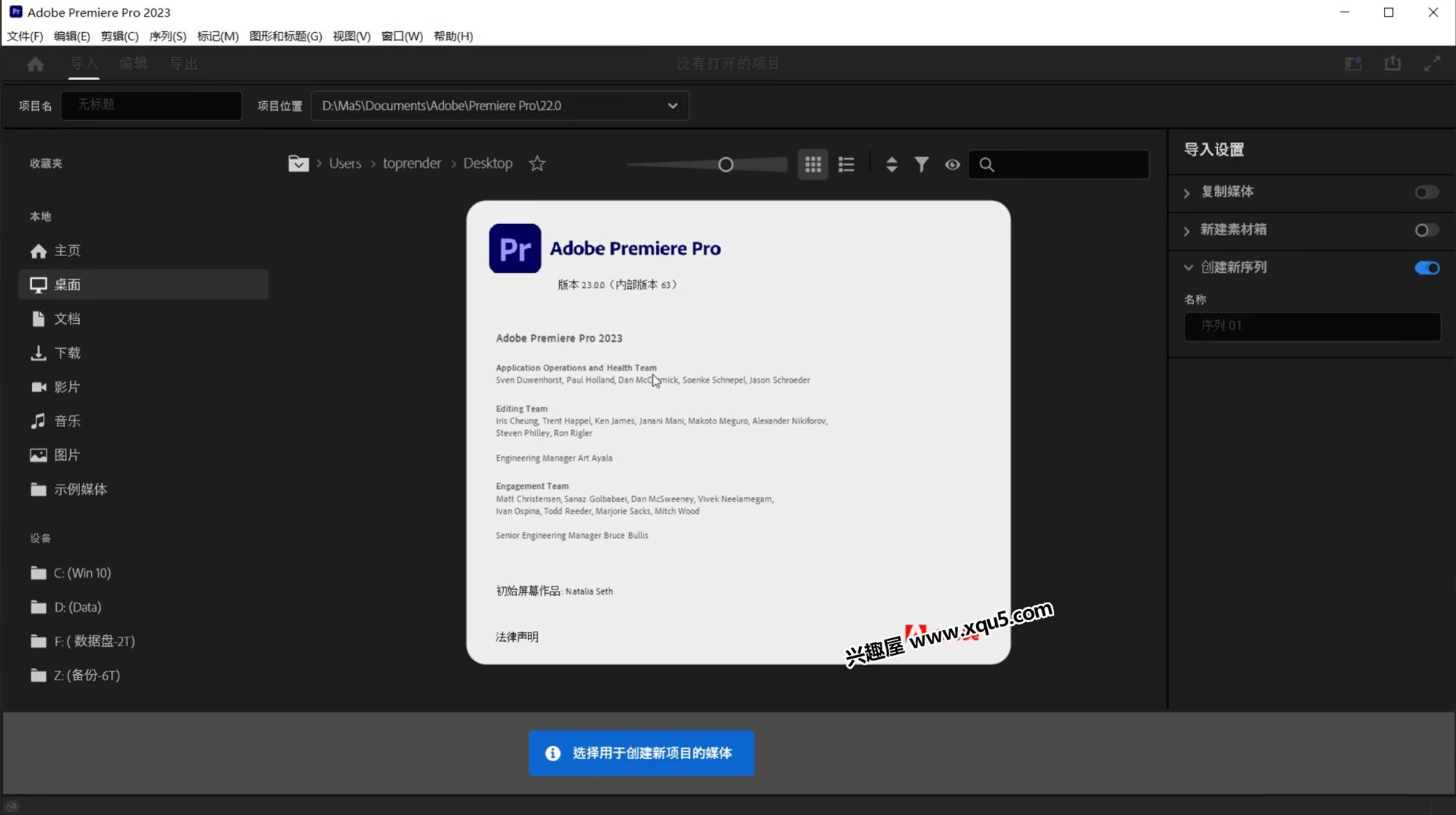Open the 文件(F) menu
The height and width of the screenshot is (815, 1456).
[25, 36]
